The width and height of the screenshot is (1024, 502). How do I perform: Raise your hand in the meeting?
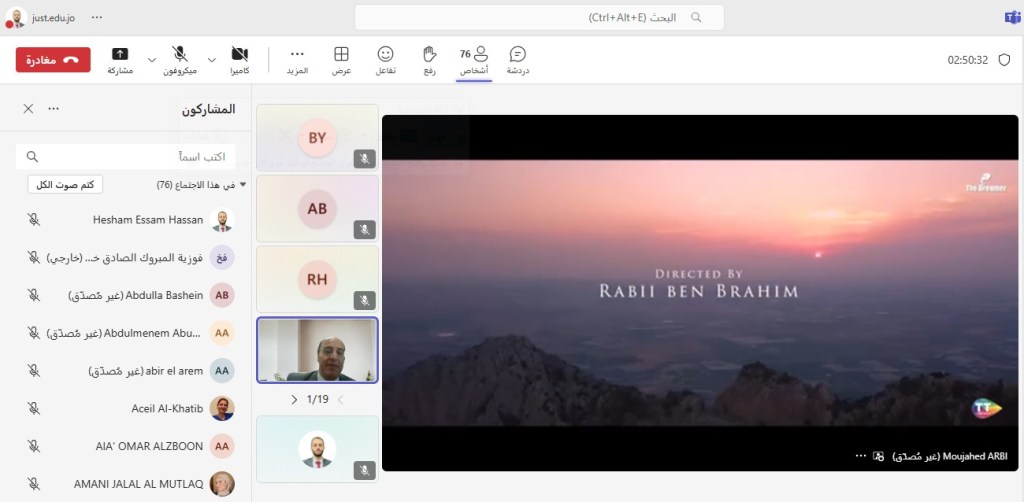coord(429,59)
